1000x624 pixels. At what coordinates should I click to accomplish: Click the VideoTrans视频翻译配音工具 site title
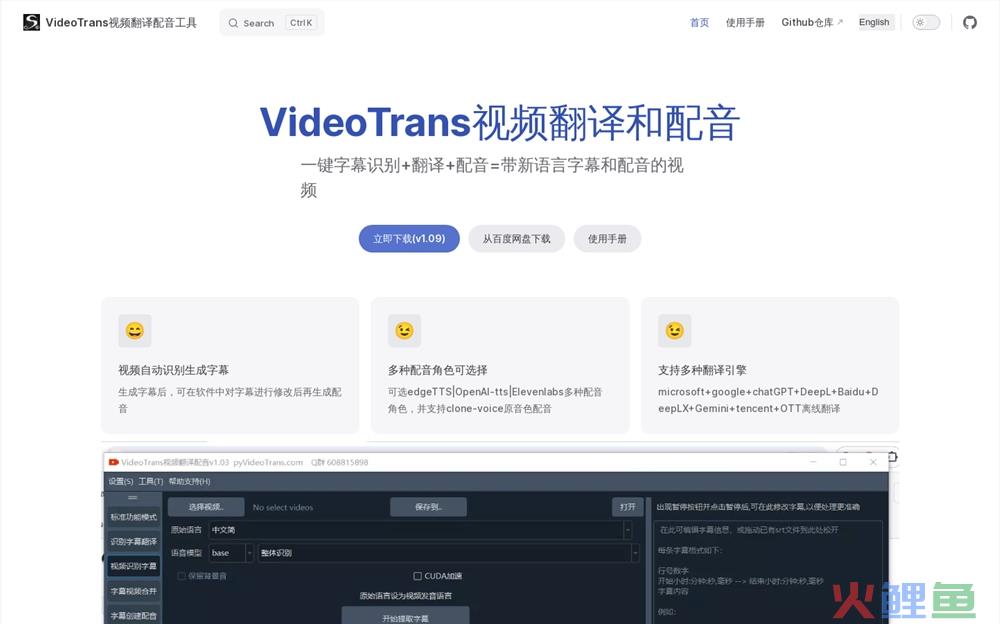[121, 23]
